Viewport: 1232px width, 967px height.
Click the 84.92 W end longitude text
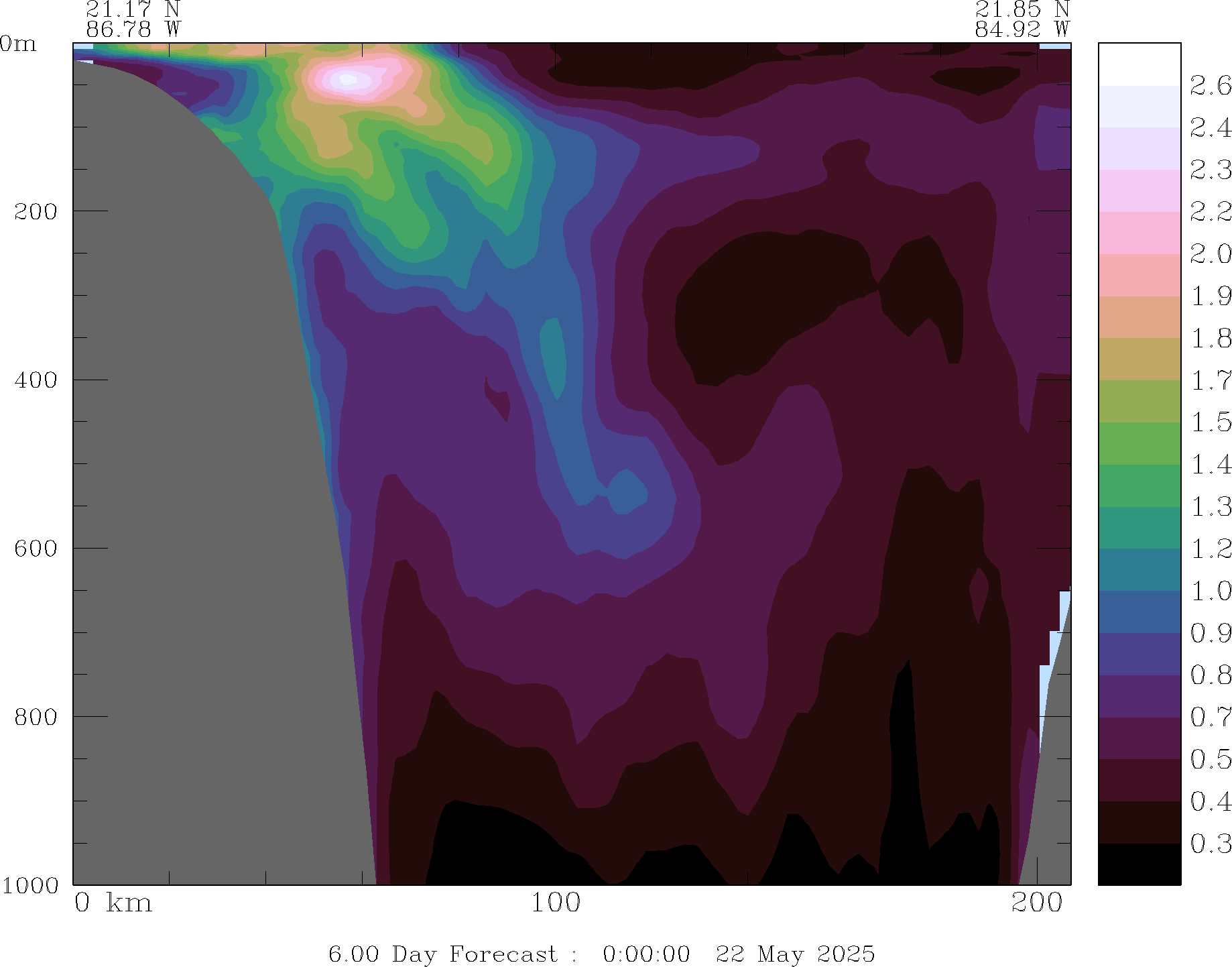1022,30
